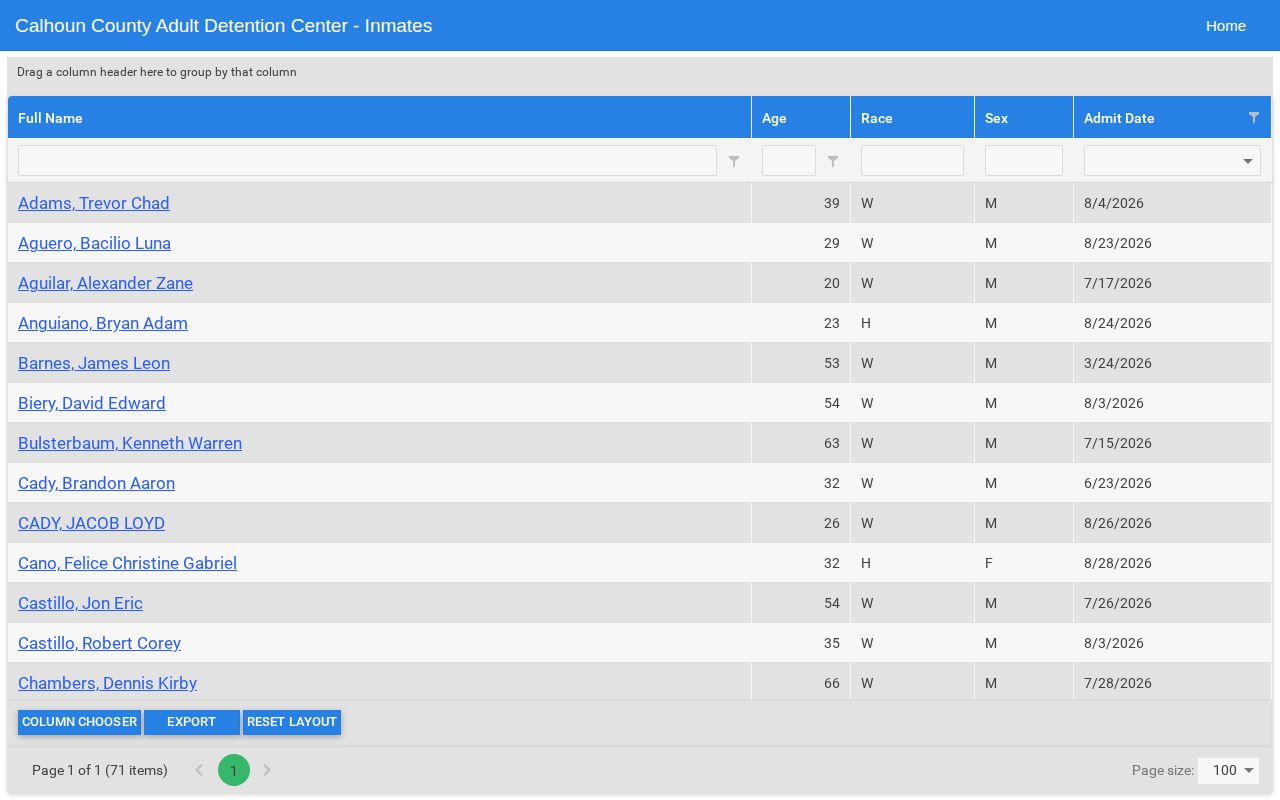The image size is (1280, 800).
Task: Select page 1 in the pager
Action: (x=234, y=770)
